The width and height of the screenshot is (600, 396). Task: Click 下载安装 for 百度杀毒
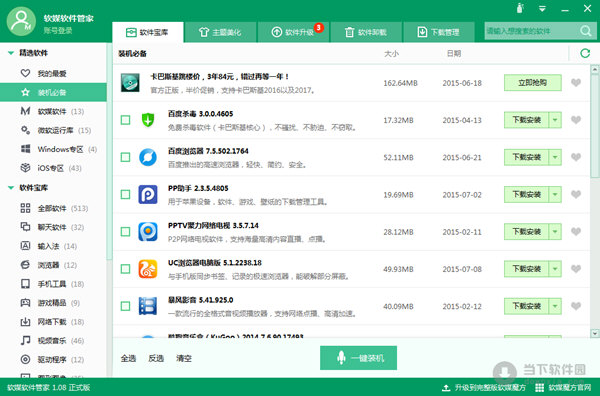tap(527, 120)
